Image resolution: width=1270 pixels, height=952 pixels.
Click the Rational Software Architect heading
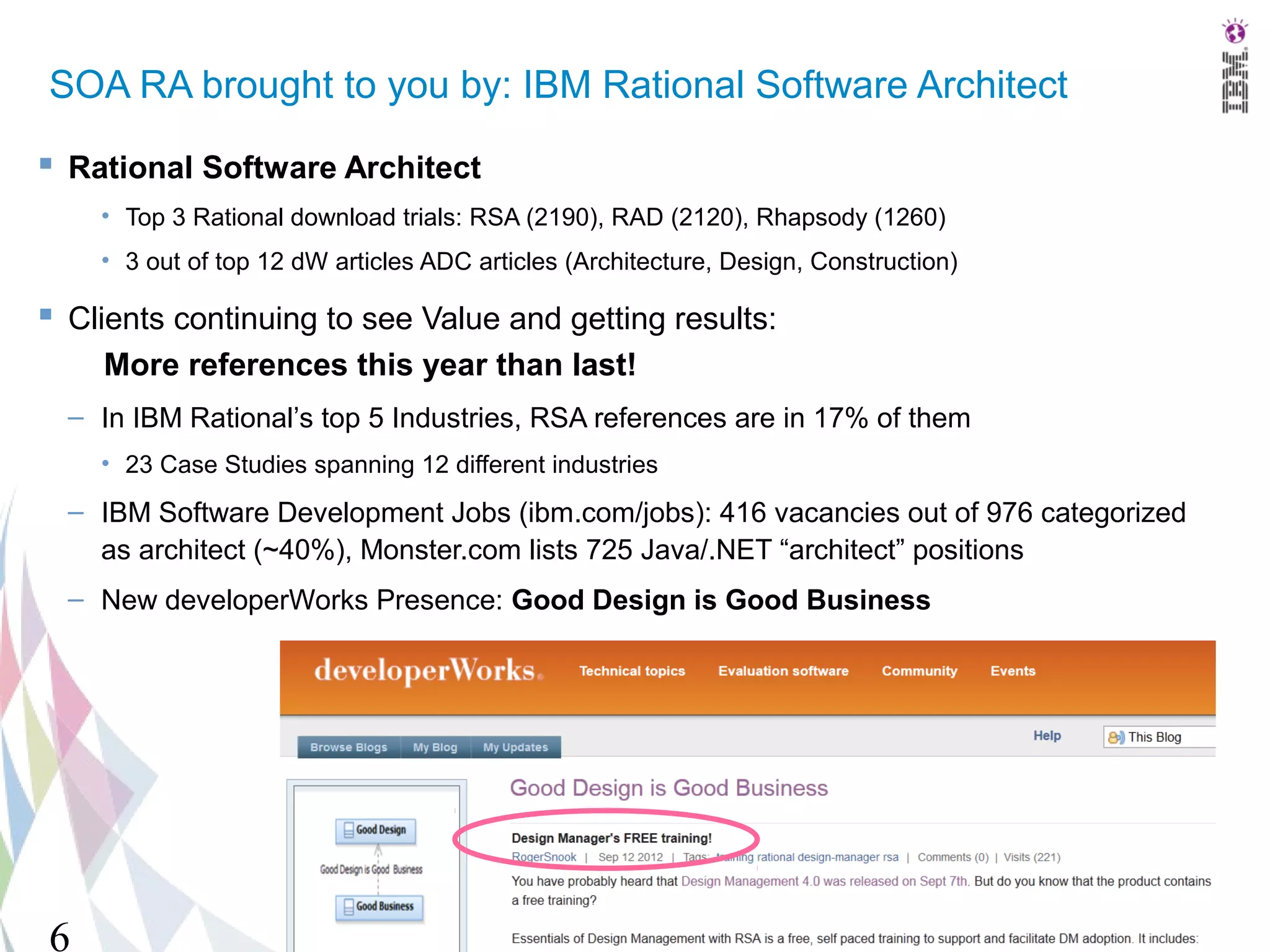click(274, 168)
